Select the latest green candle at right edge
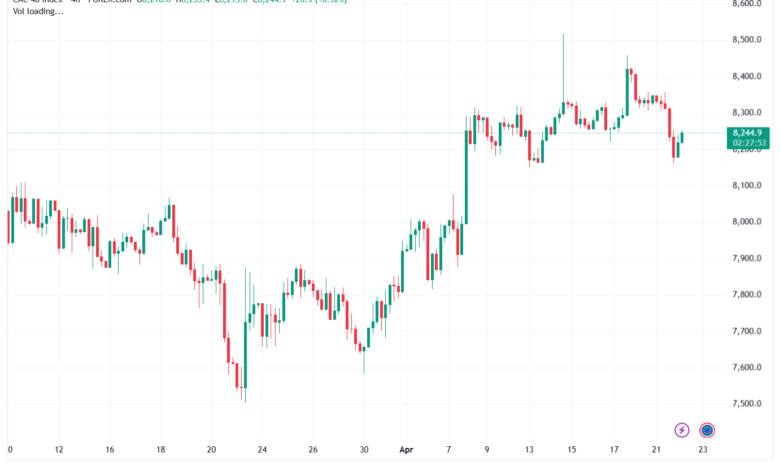Screen dimensions: 780x470 tap(682, 137)
